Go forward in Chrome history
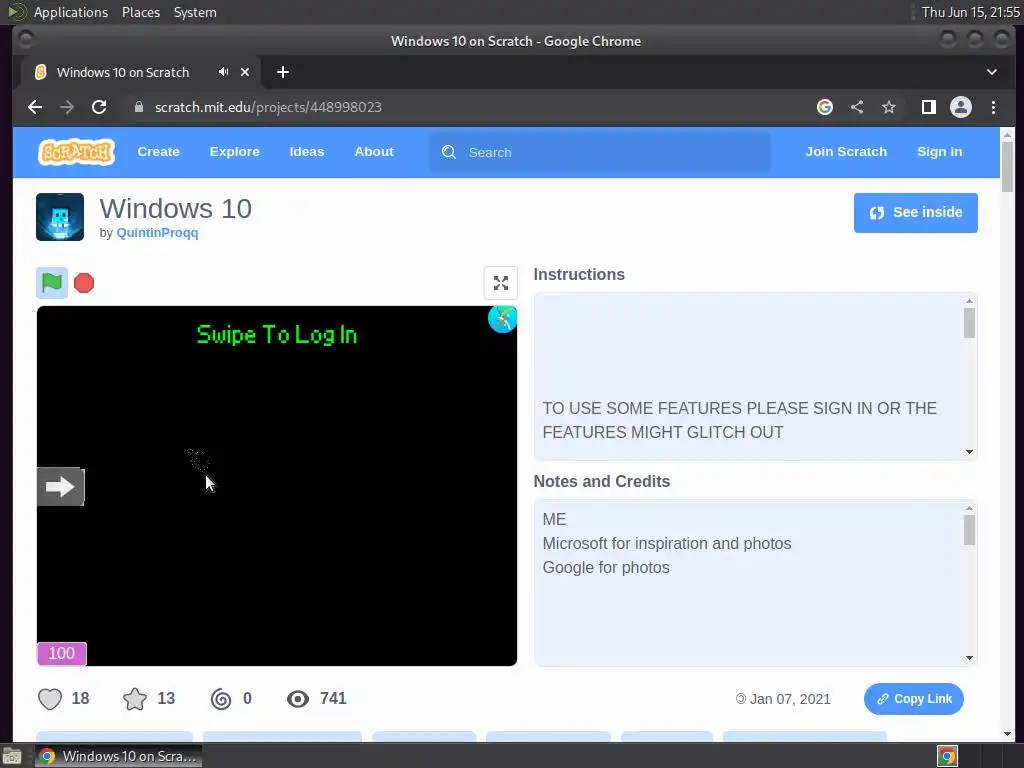Screen dimensions: 1024x768 click(67, 107)
